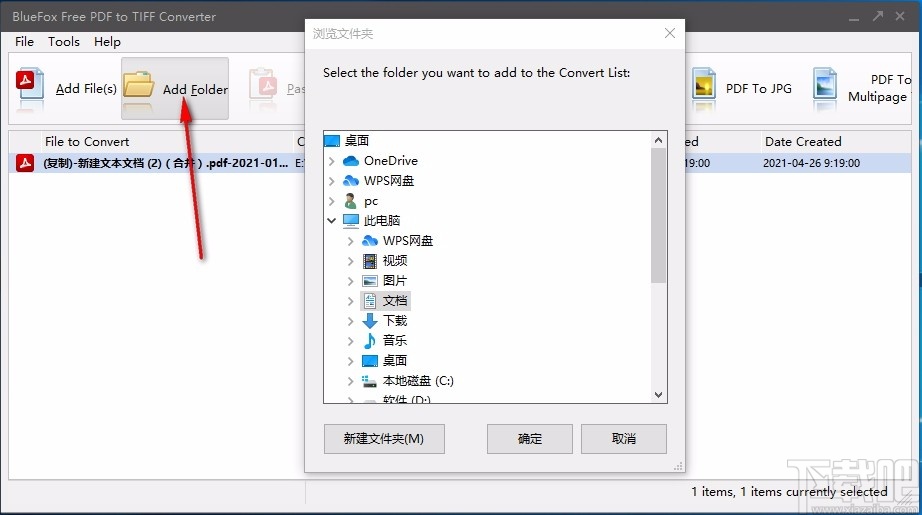Image resolution: width=922 pixels, height=515 pixels.
Task: Confirm with the 确定 button
Action: 530,439
